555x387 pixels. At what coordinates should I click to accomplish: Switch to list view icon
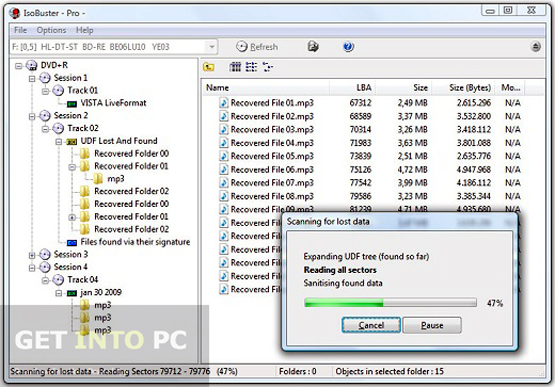point(251,67)
